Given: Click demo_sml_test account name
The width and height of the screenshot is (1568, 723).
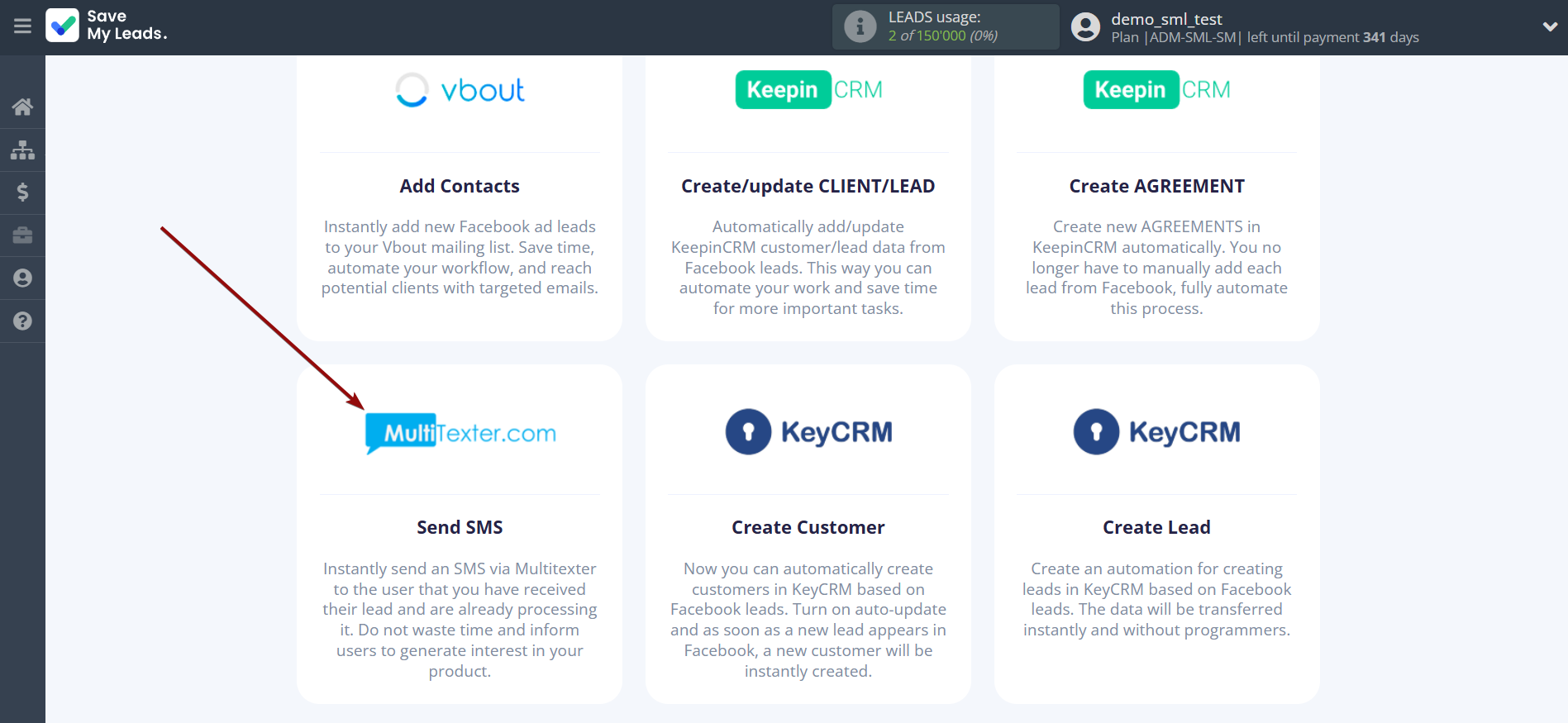Looking at the screenshot, I should point(1166,19).
